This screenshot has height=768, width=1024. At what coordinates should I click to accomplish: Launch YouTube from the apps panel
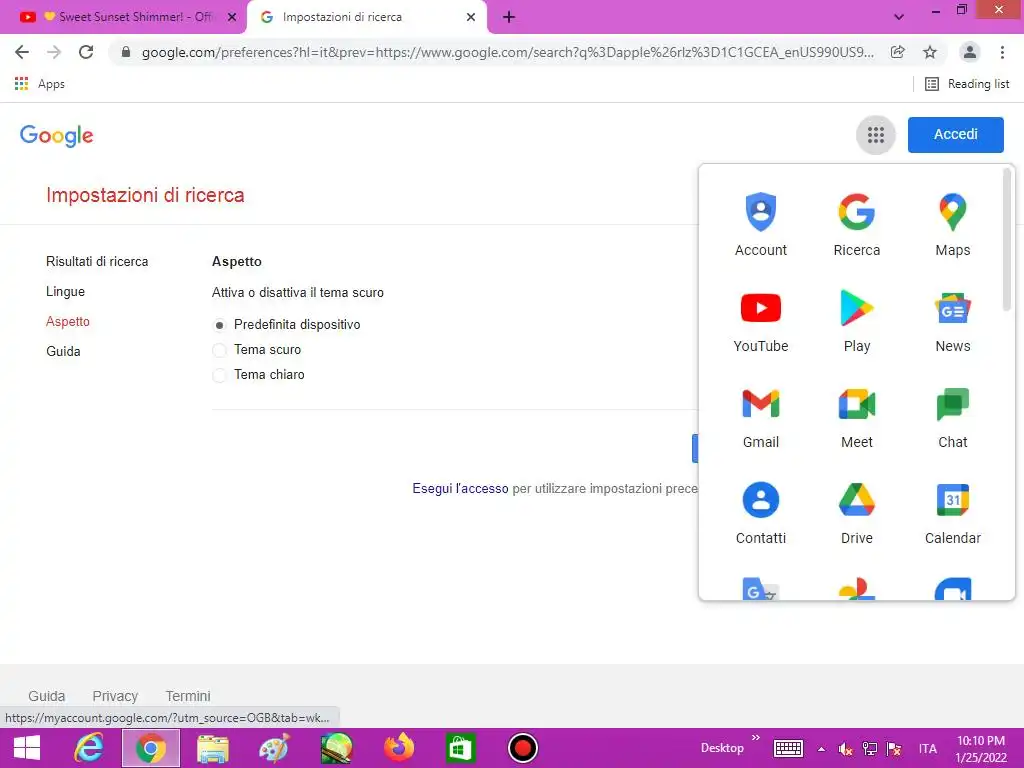click(761, 321)
